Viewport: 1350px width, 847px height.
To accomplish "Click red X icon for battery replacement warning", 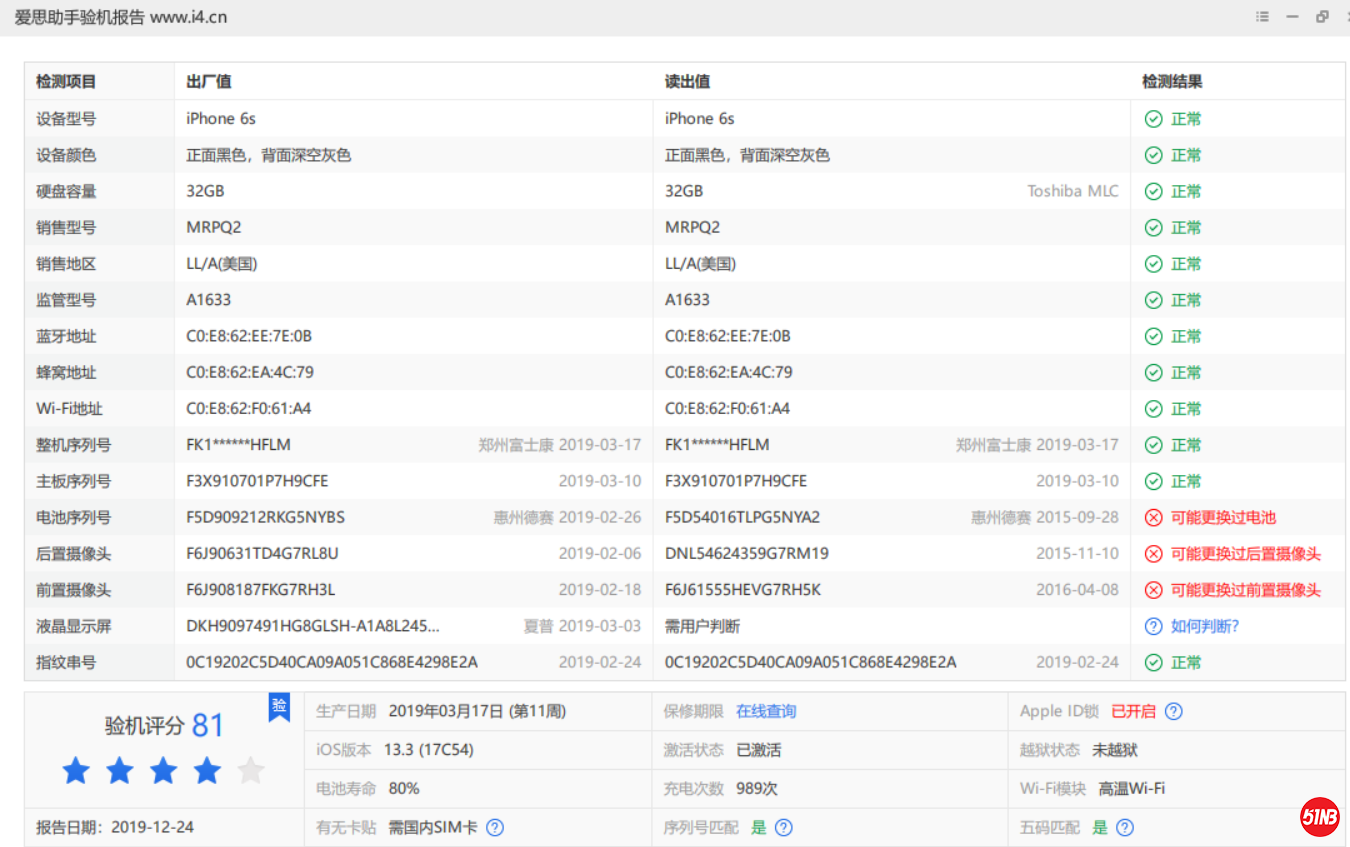I will coord(1153,518).
